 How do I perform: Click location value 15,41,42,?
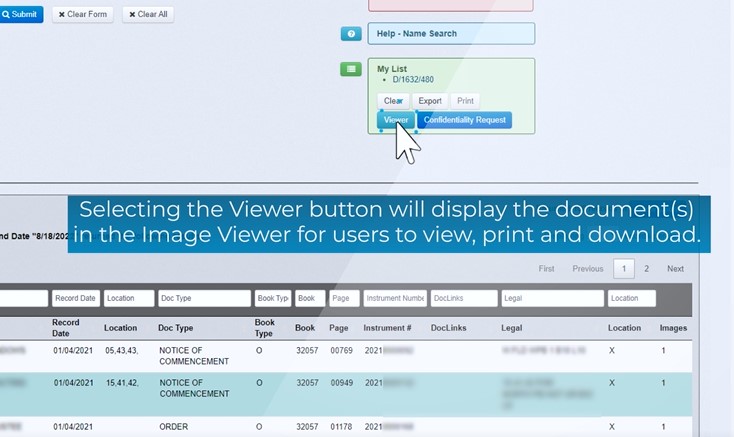[122, 383]
